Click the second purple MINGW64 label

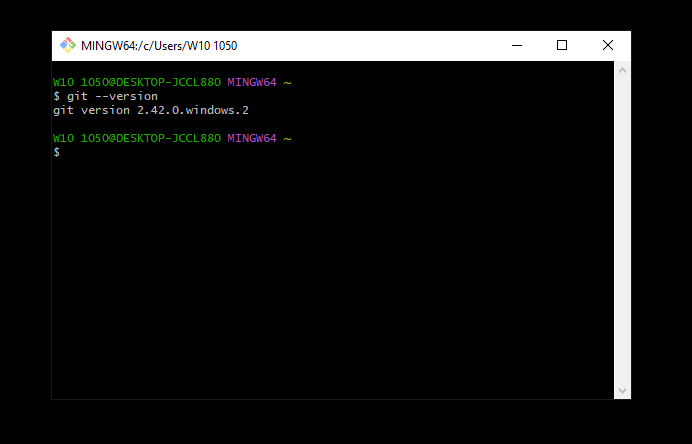point(252,138)
